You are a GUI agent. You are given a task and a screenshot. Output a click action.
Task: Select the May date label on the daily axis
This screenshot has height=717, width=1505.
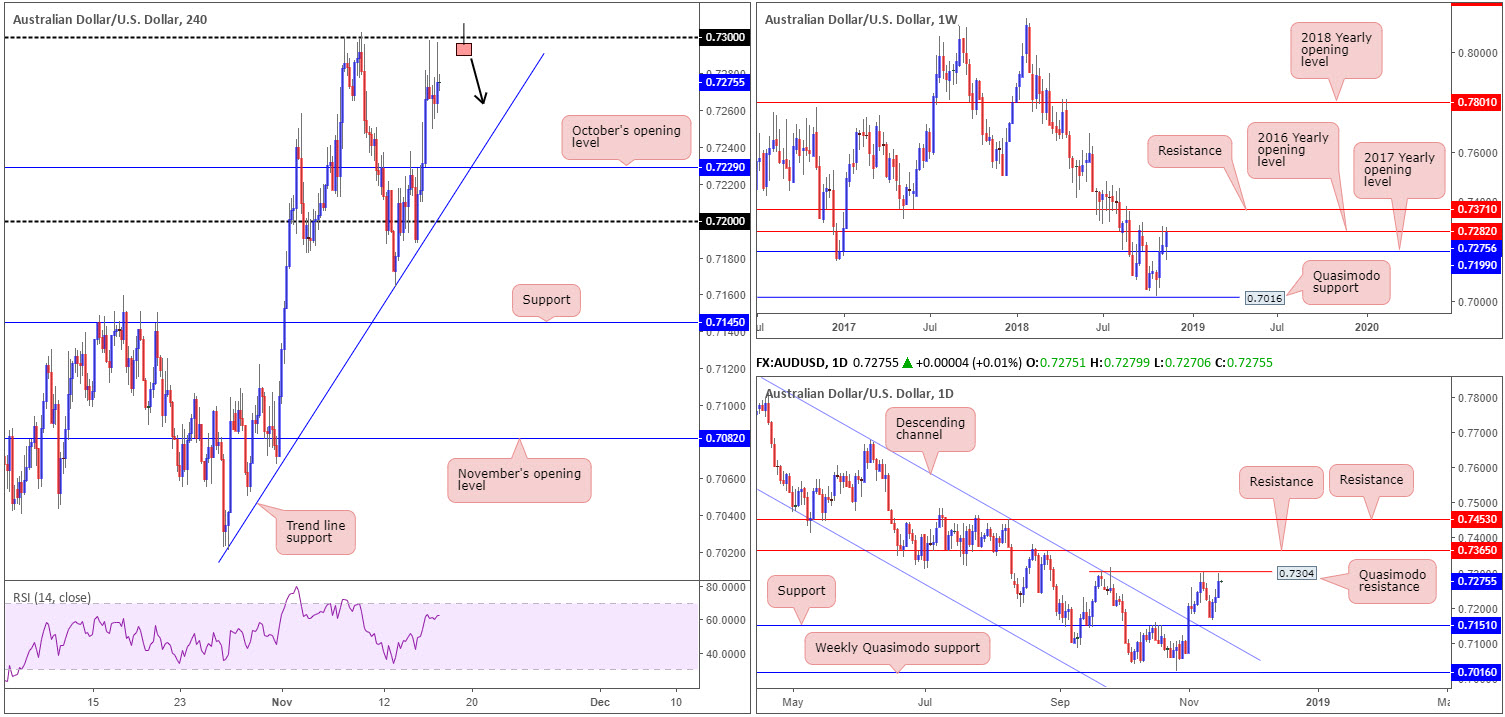click(792, 701)
